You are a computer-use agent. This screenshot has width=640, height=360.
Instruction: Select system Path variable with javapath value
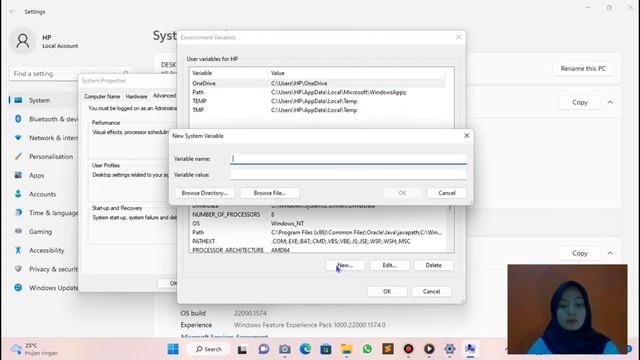click(x=318, y=233)
